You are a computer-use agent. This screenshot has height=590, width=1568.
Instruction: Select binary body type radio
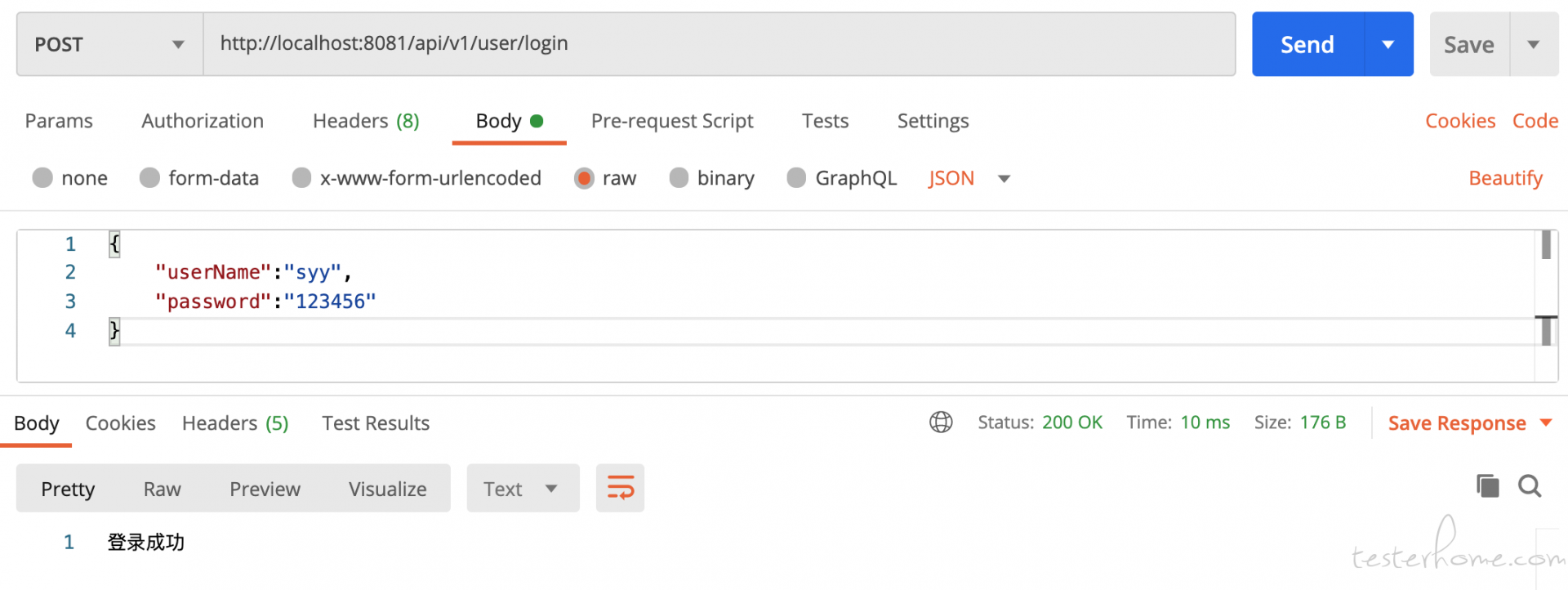[679, 178]
